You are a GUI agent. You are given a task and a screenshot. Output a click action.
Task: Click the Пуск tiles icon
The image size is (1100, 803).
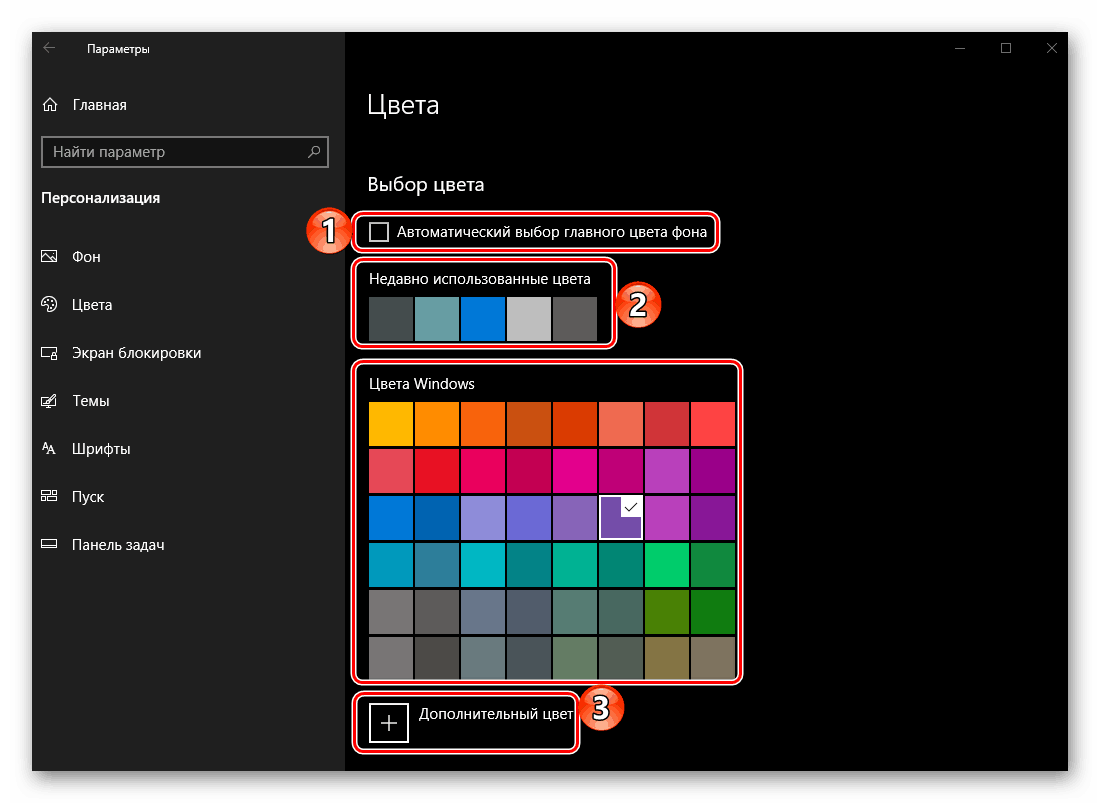click(x=49, y=496)
